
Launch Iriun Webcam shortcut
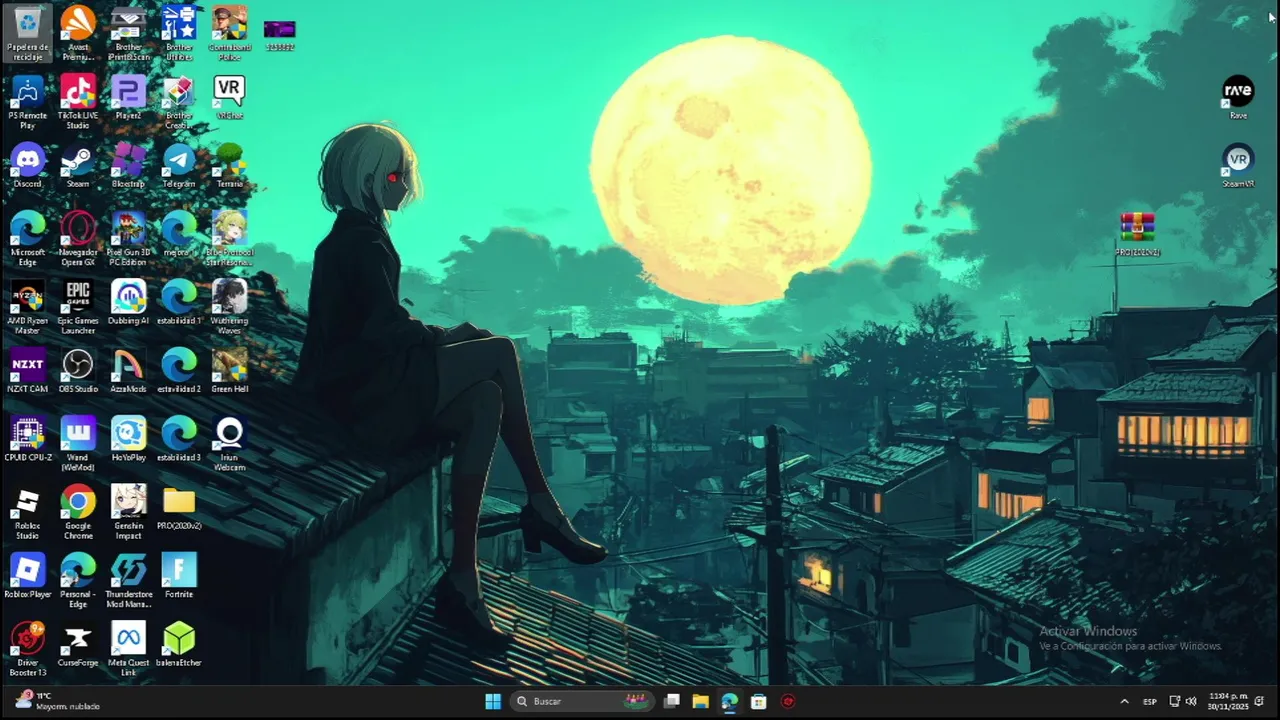[229, 443]
